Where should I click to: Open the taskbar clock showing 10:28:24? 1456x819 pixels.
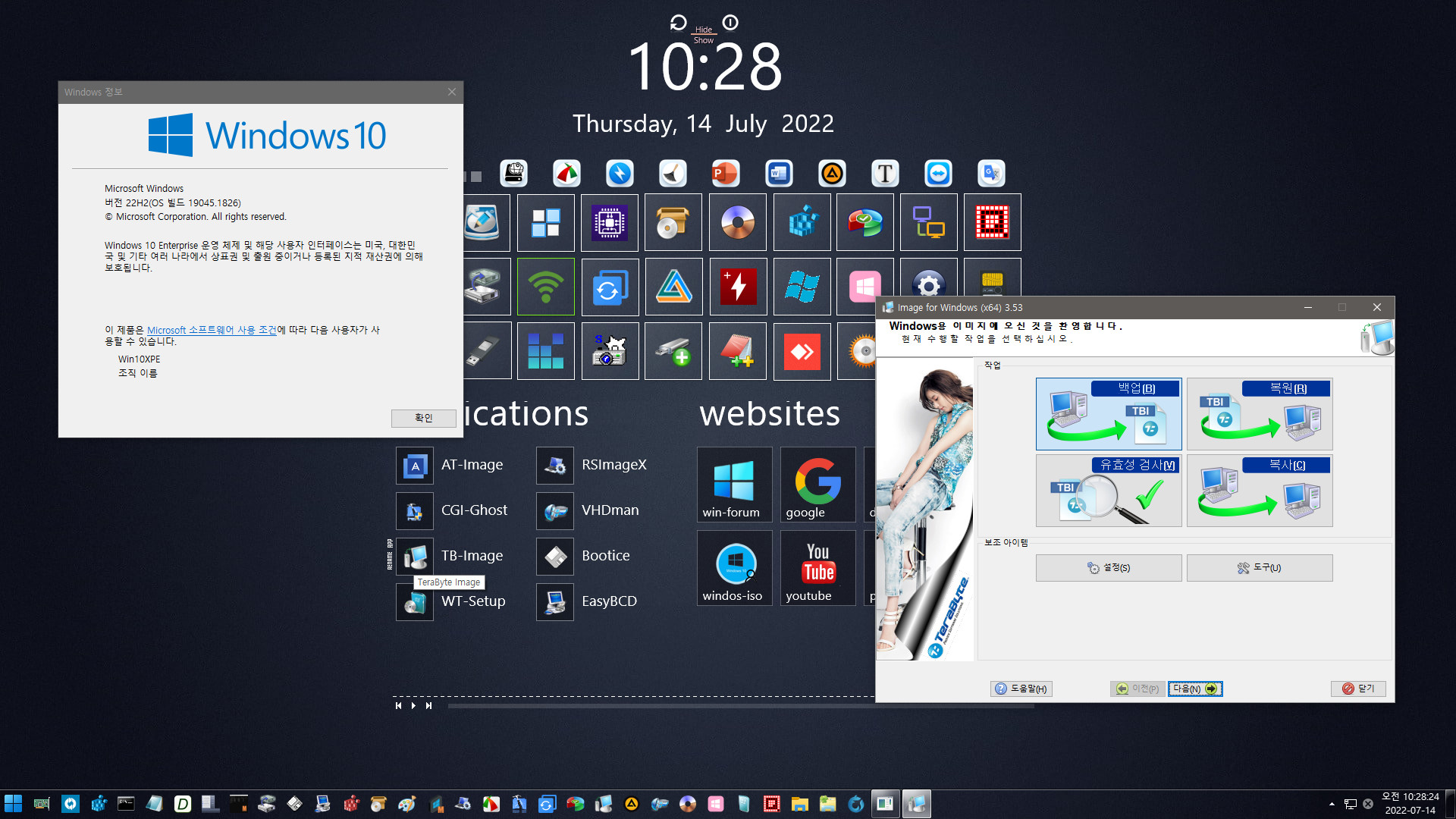point(1410,804)
